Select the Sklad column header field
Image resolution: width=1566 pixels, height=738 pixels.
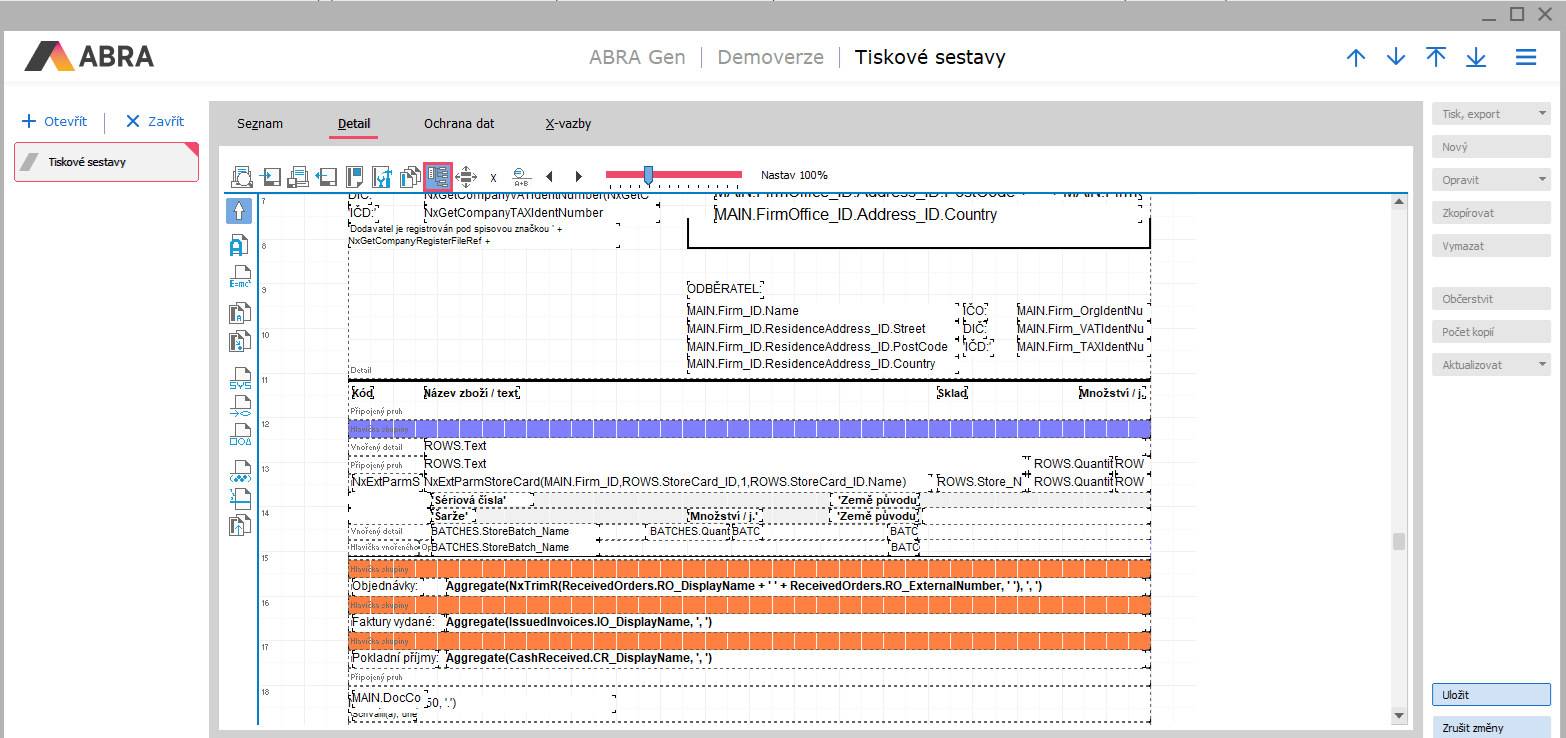click(952, 393)
